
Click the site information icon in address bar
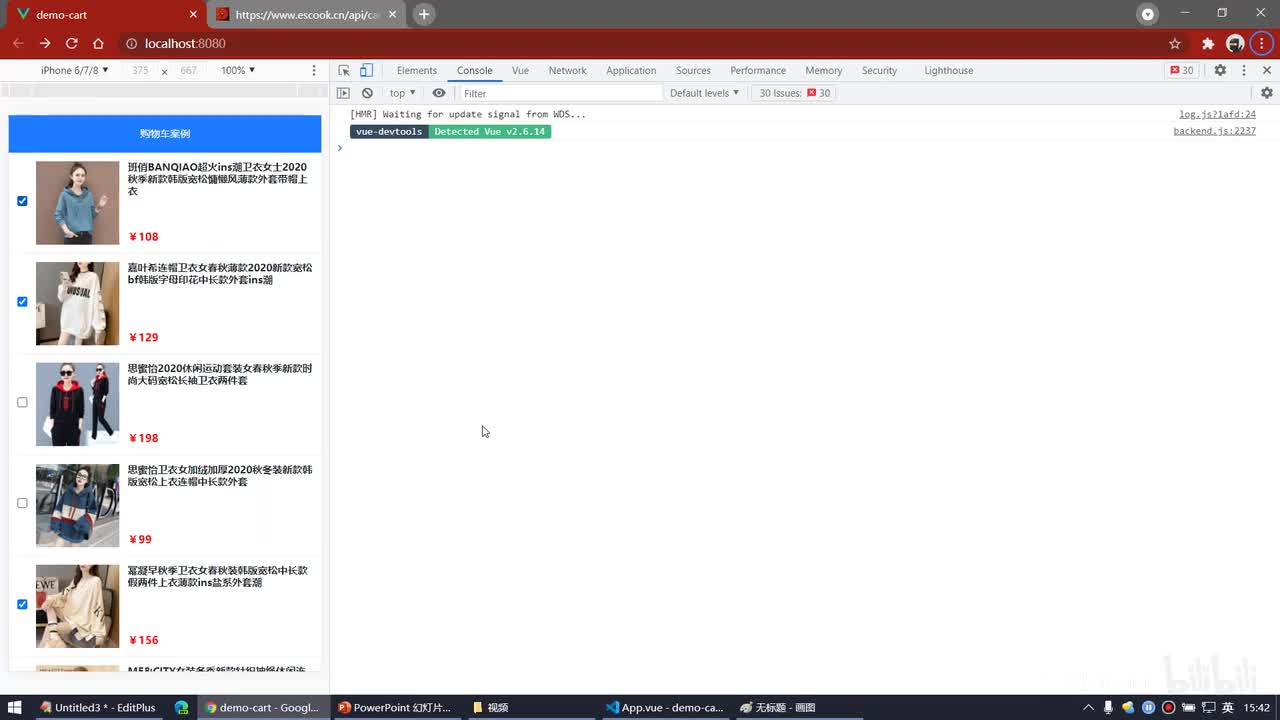pyautogui.click(x=131, y=43)
